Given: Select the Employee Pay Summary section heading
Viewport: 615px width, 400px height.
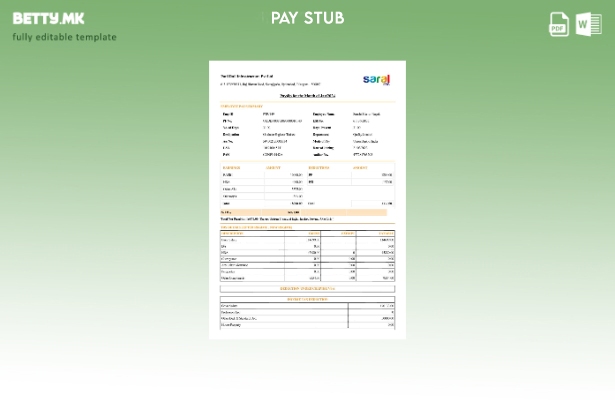Looking at the screenshot, I should pyautogui.click(x=242, y=105).
